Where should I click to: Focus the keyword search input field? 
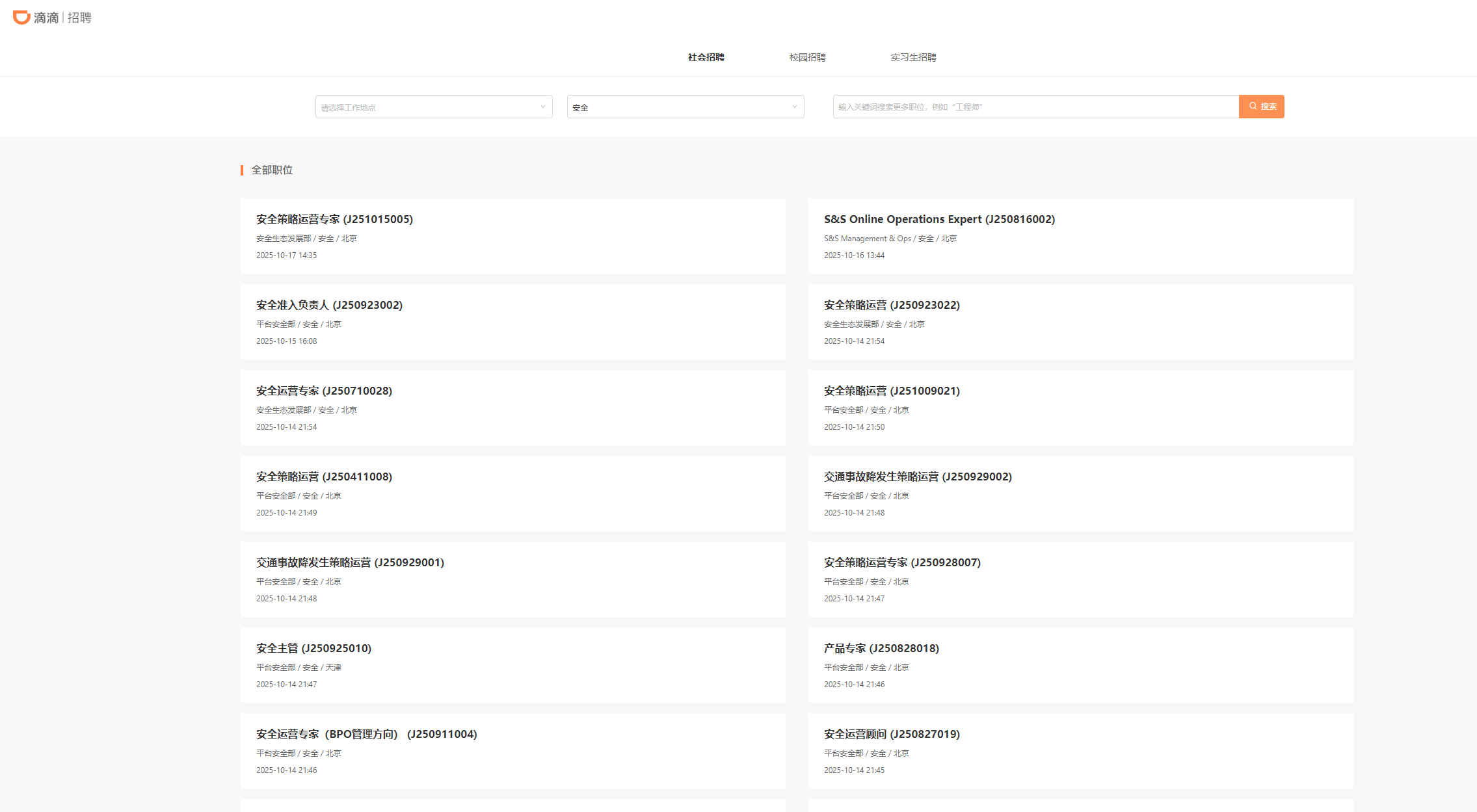pyautogui.click(x=1035, y=107)
